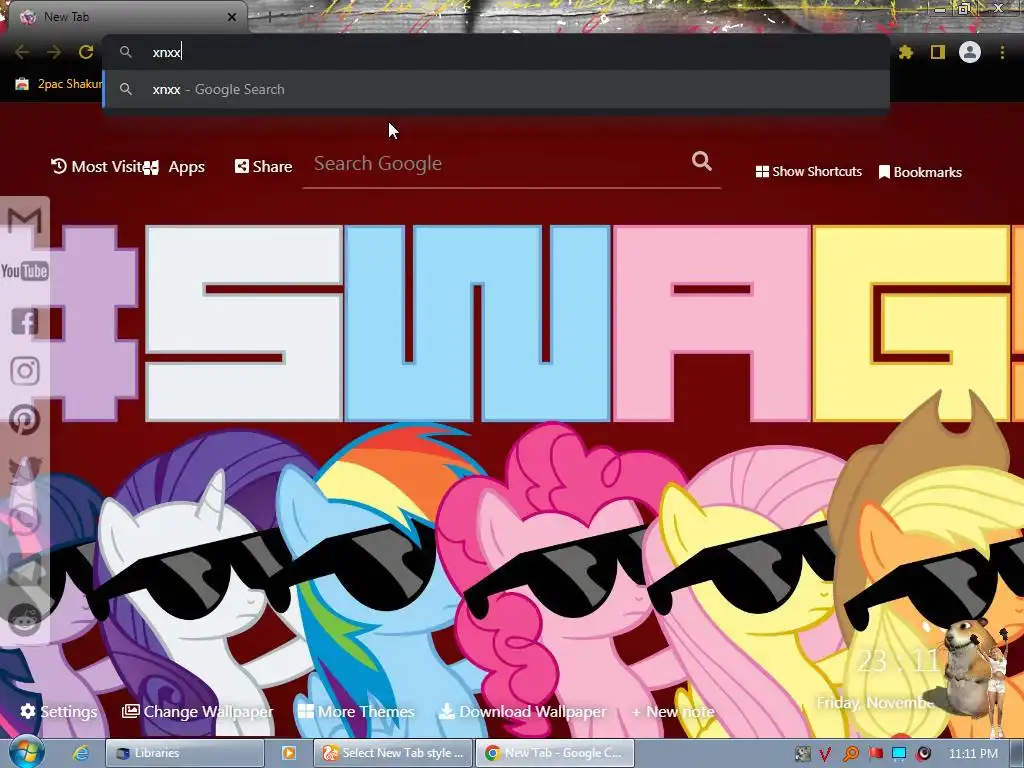Open the round chat icon below Twitter

coord(25,520)
